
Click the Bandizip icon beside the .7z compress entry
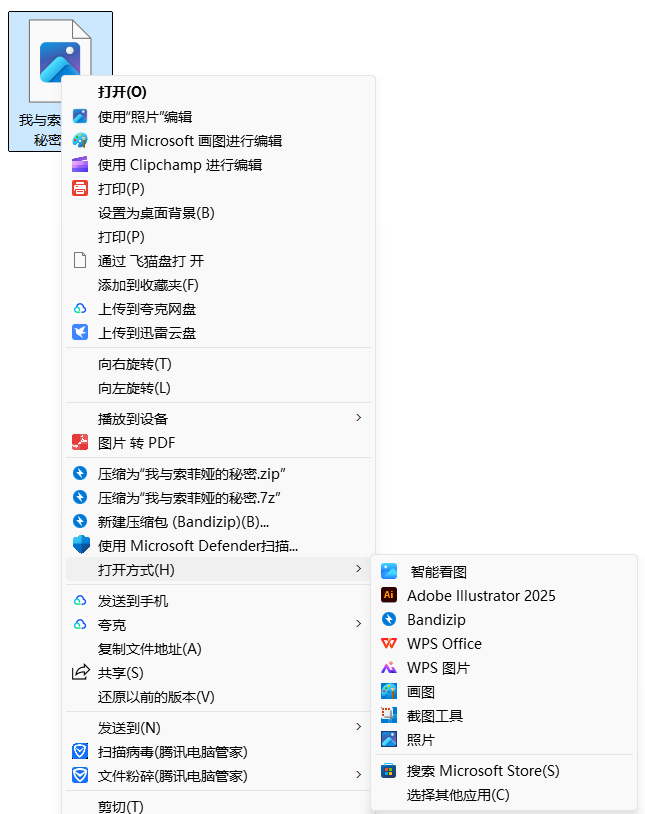pos(80,497)
